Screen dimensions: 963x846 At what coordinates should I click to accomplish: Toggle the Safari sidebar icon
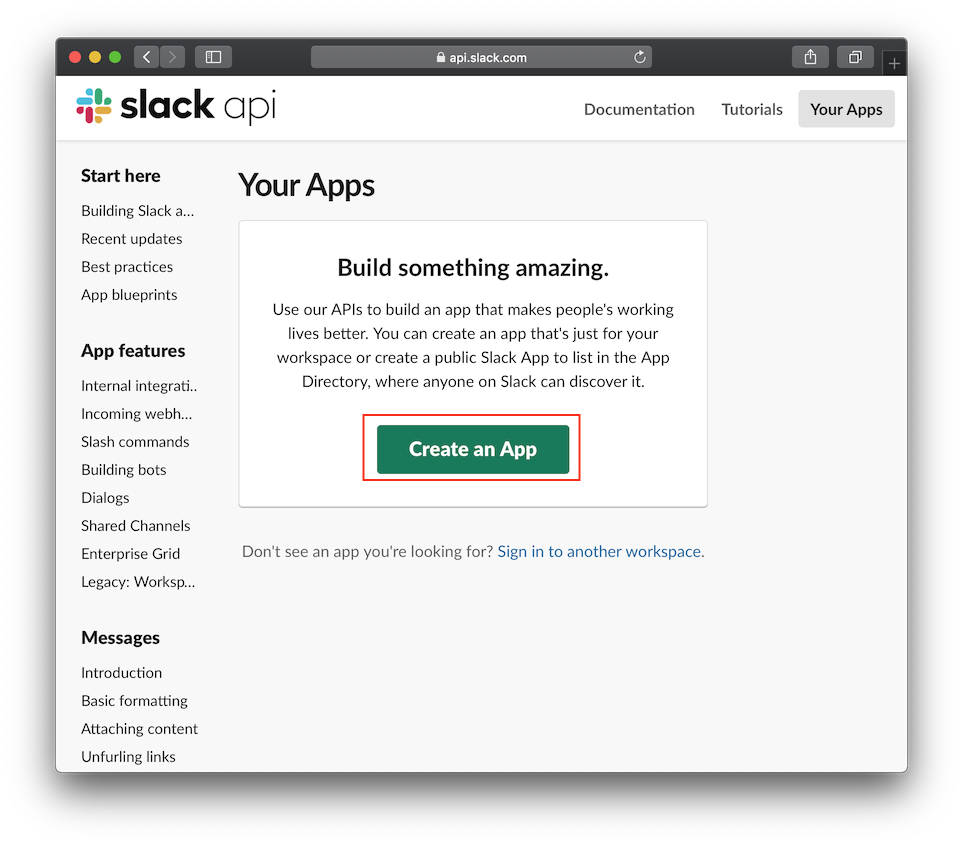pyautogui.click(x=213, y=57)
